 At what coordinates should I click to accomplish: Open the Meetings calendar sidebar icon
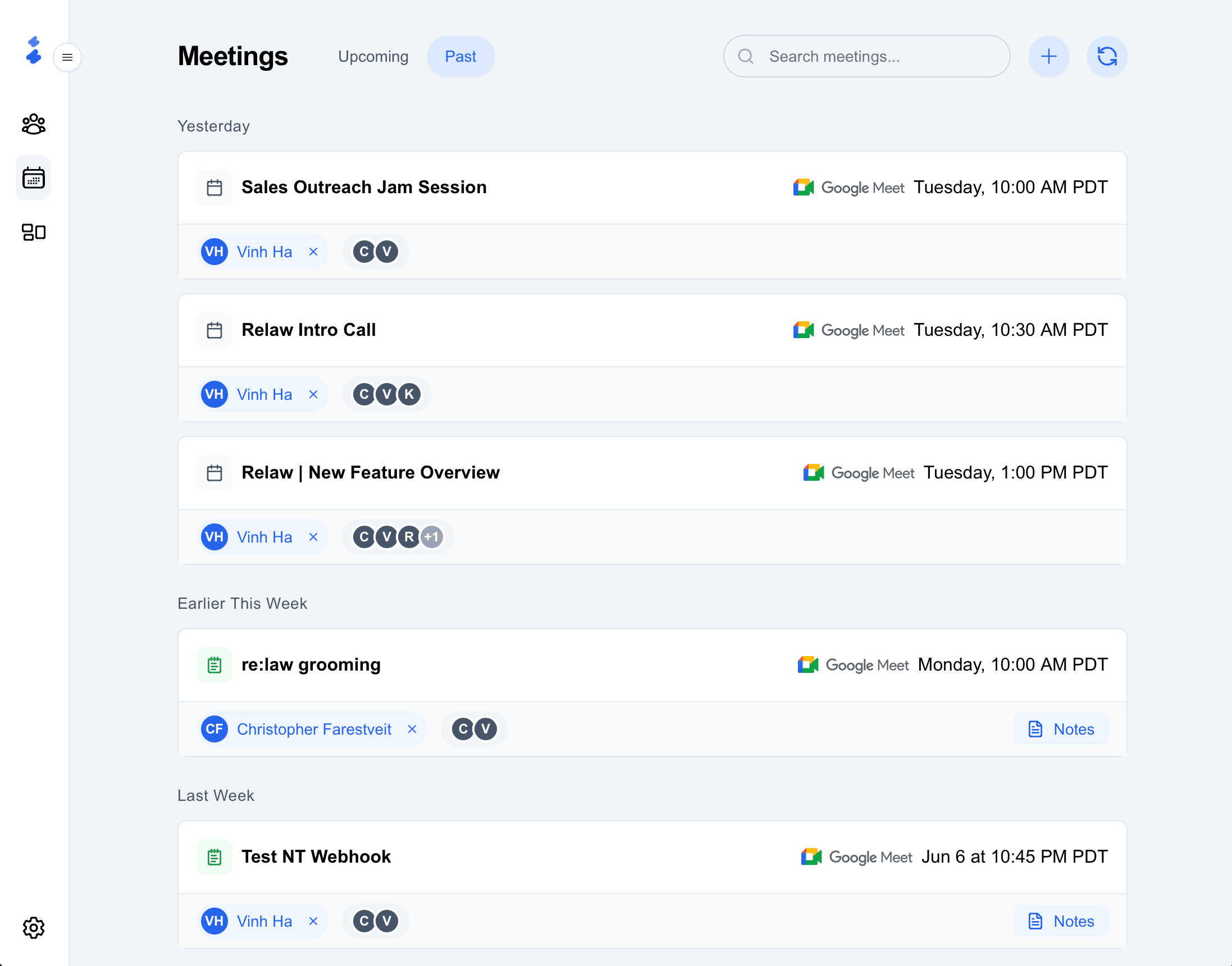(33, 178)
